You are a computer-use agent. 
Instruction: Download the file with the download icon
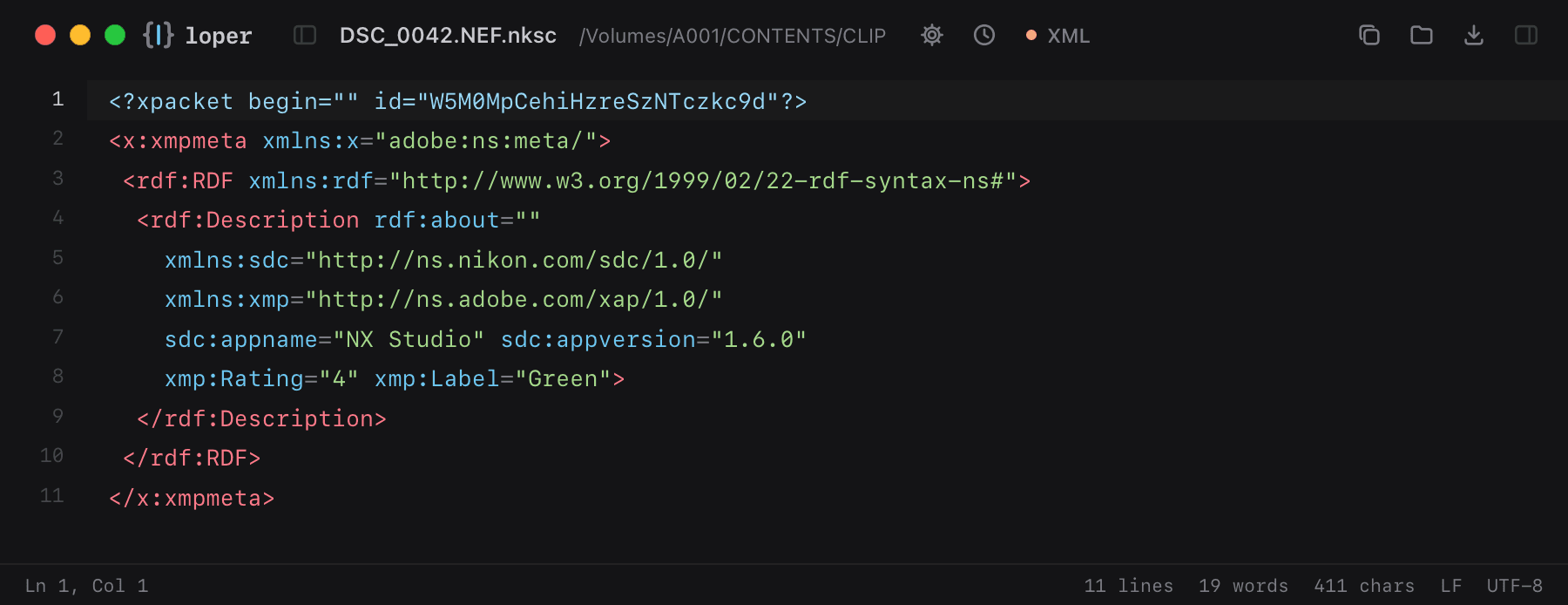tap(1474, 35)
